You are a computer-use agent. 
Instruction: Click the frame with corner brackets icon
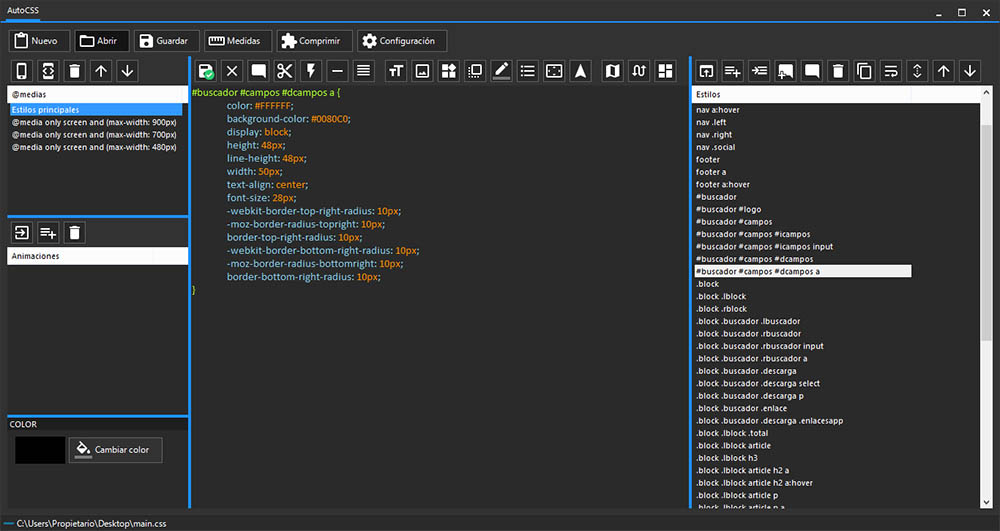tap(554, 71)
